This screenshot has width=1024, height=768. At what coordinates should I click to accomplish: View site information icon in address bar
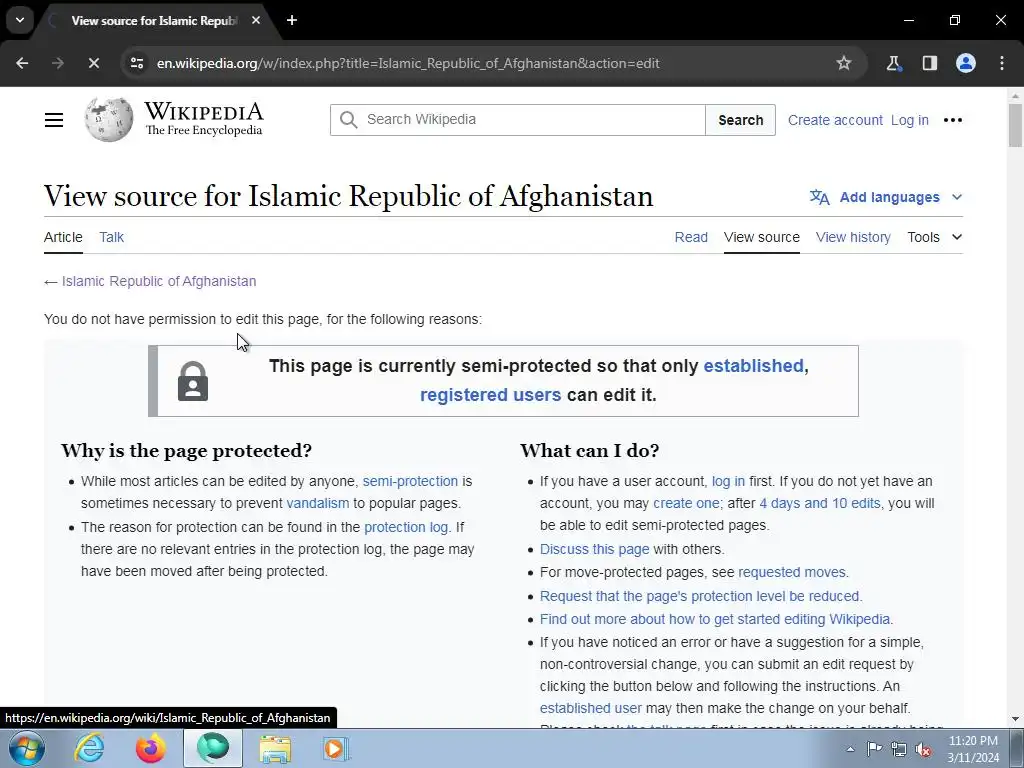click(x=136, y=63)
